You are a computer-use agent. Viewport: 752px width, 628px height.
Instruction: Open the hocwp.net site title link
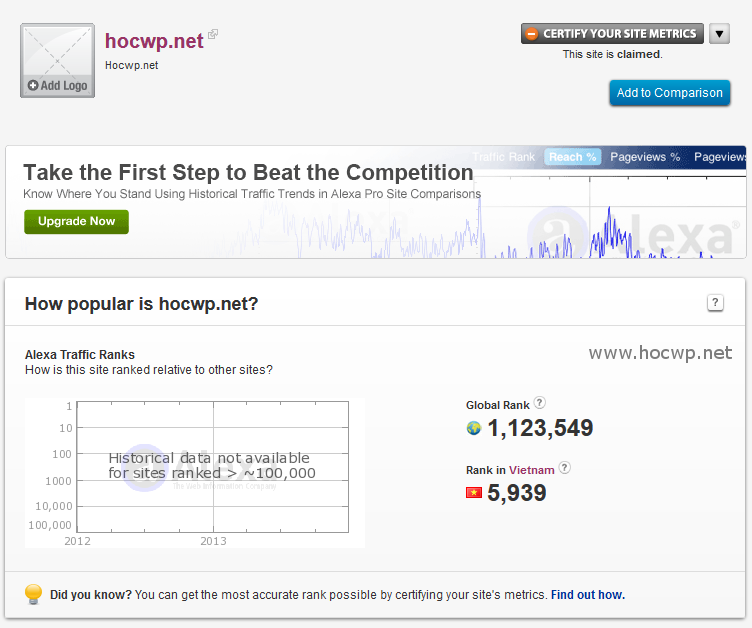[154, 41]
